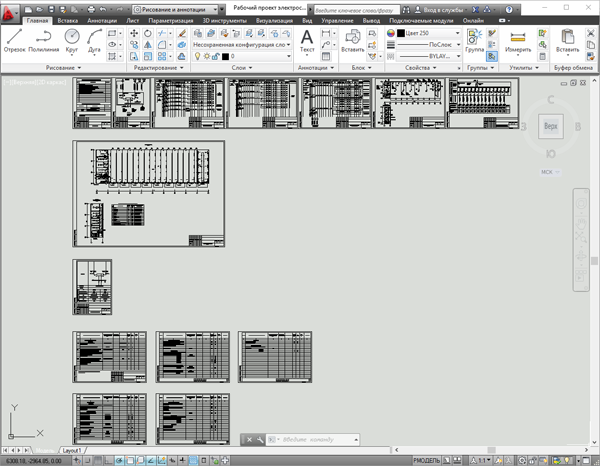The image size is (600, 466).
Task: Open the ПоСлою lineweight dropdown
Action: 429,45
